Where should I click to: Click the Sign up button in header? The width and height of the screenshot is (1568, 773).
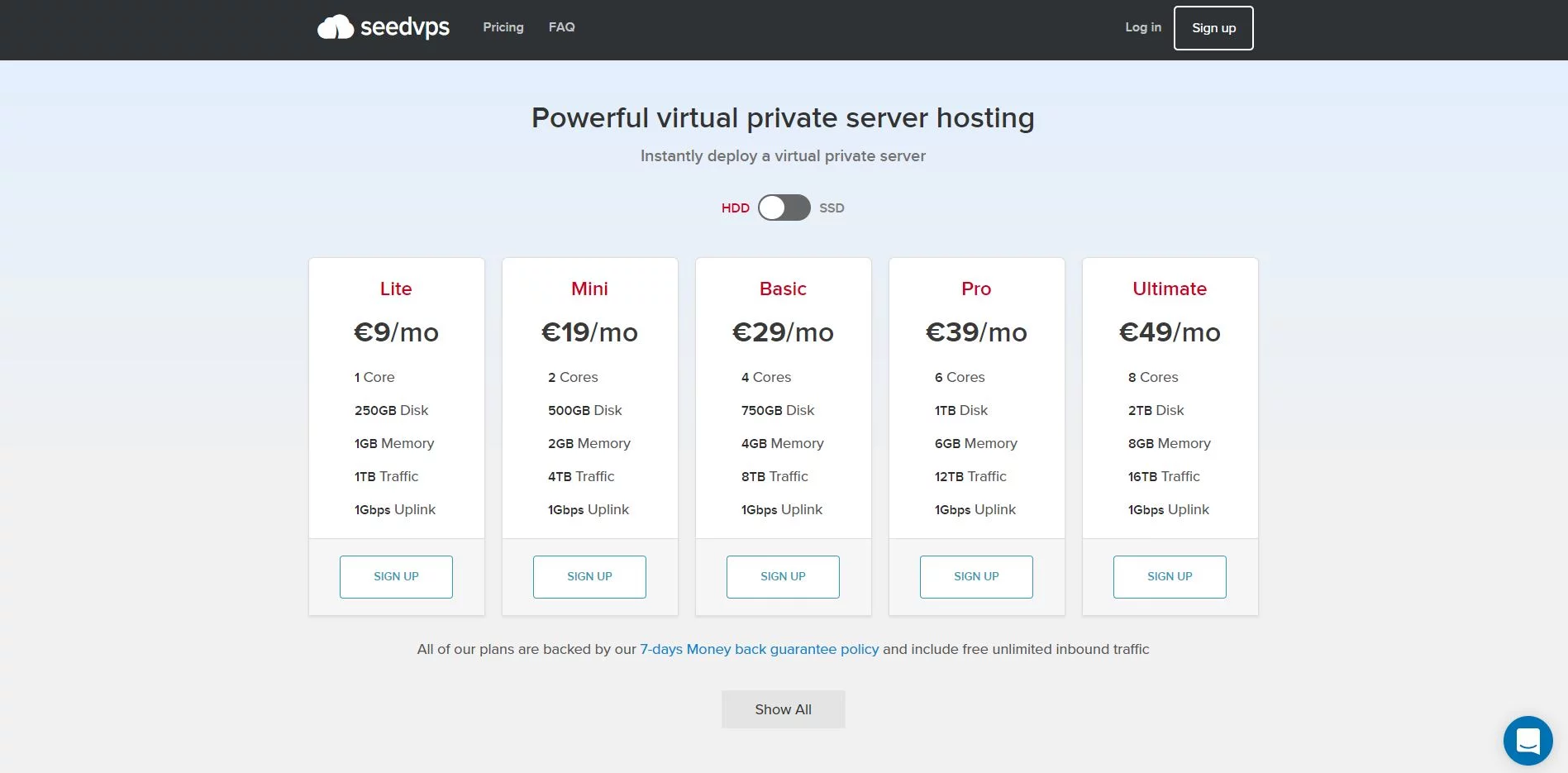1213,28
